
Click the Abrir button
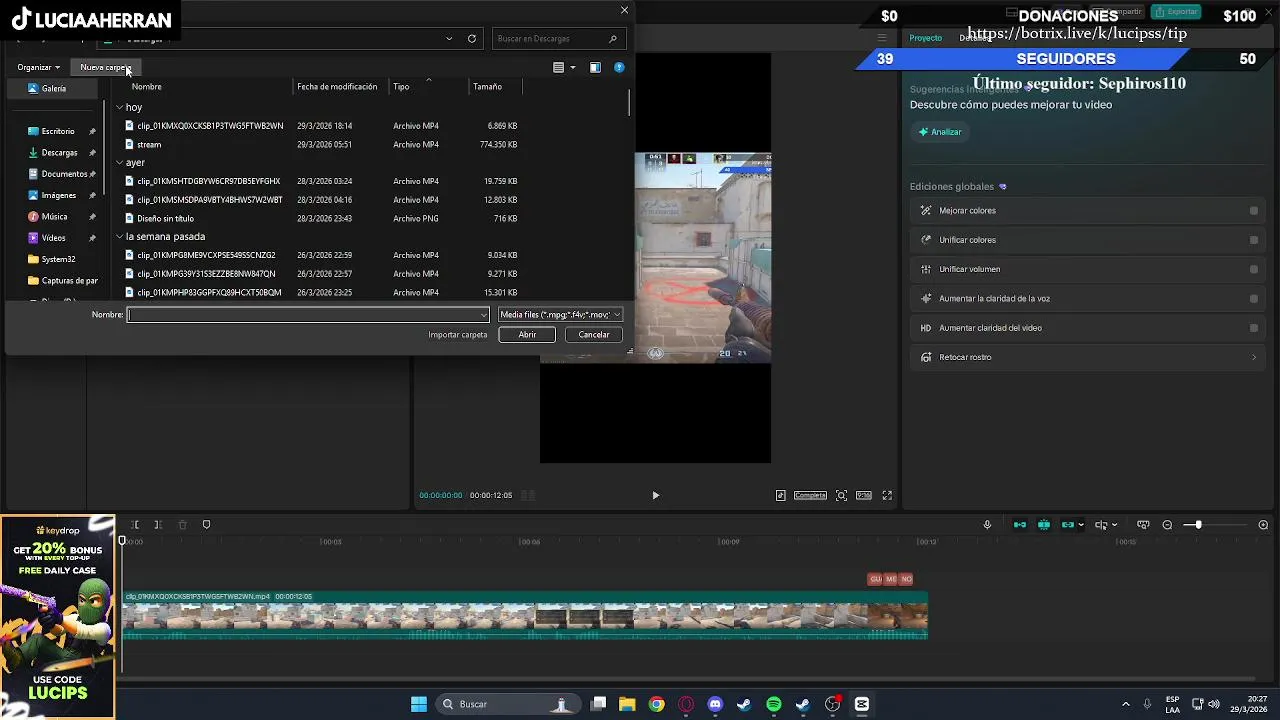pyautogui.click(x=527, y=335)
